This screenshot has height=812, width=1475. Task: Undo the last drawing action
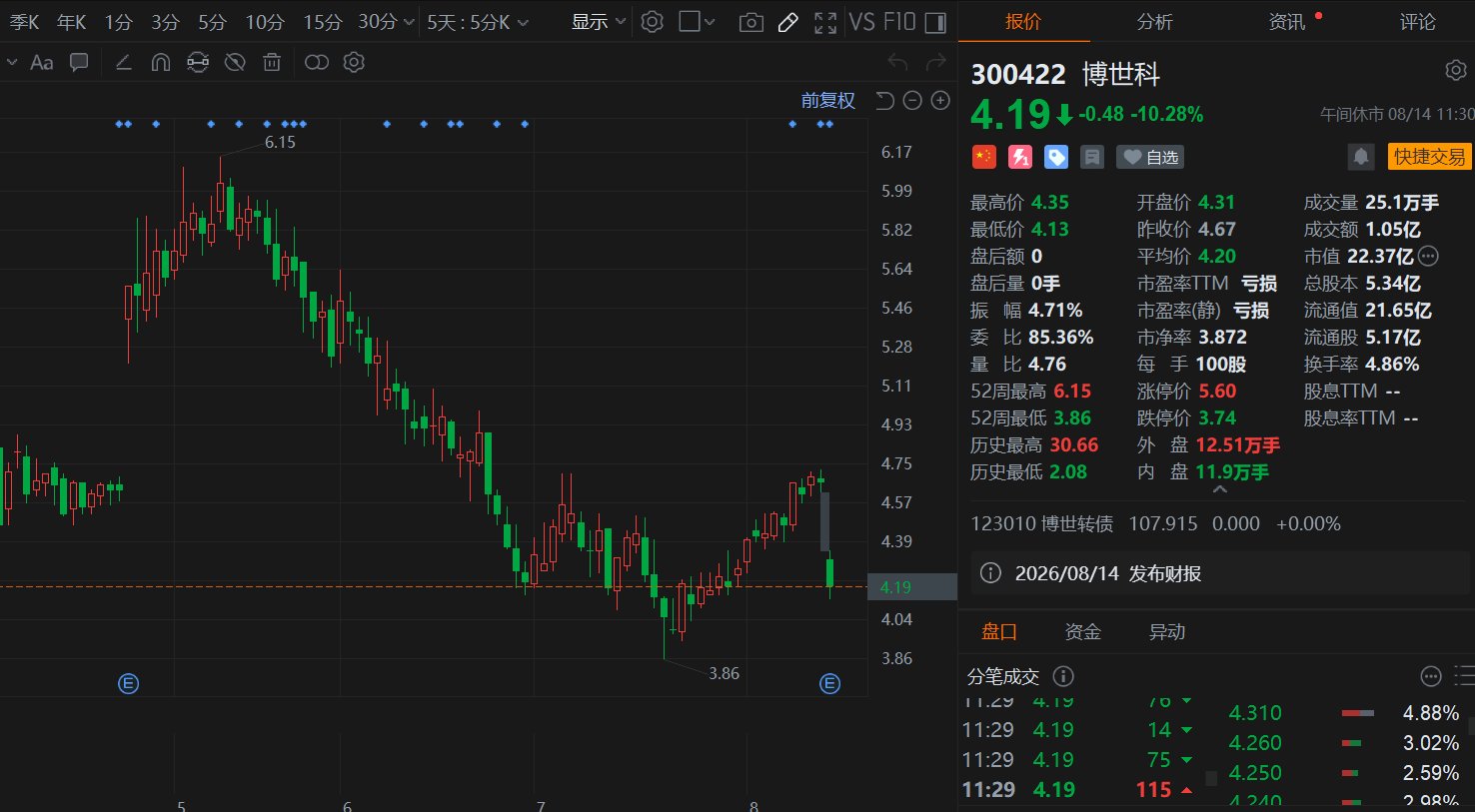897,63
